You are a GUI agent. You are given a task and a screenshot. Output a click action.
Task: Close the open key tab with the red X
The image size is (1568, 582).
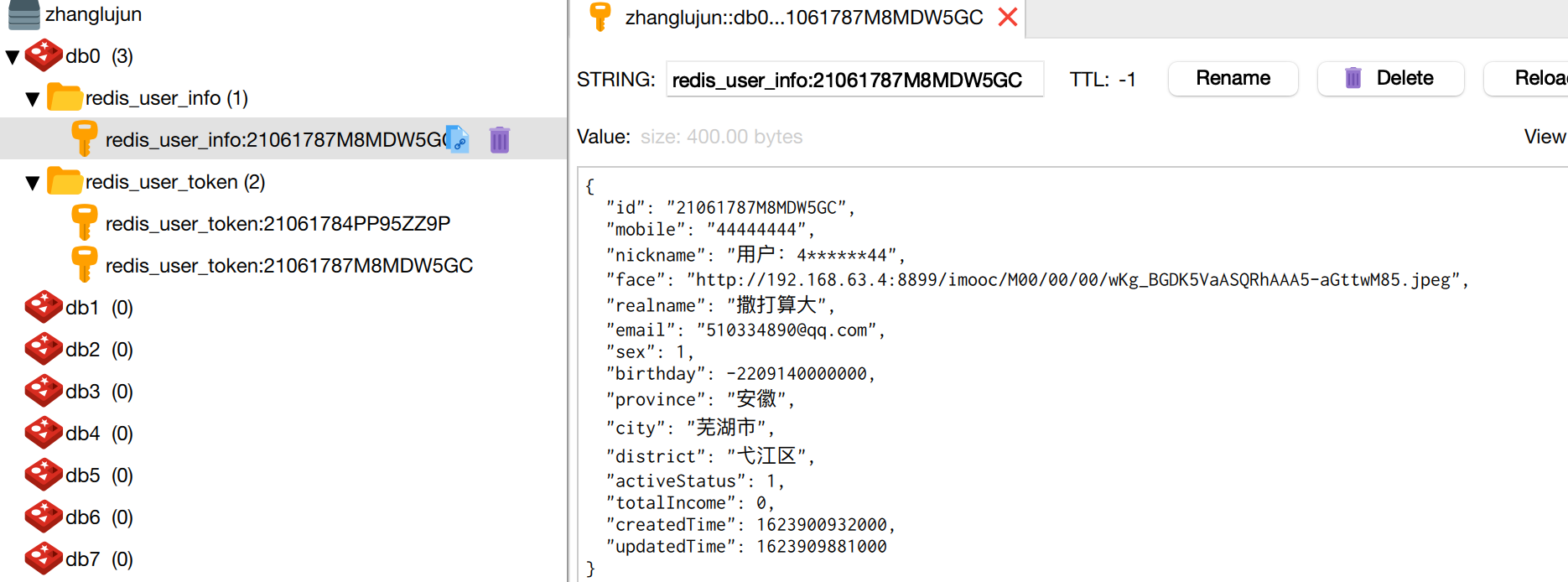1008,17
